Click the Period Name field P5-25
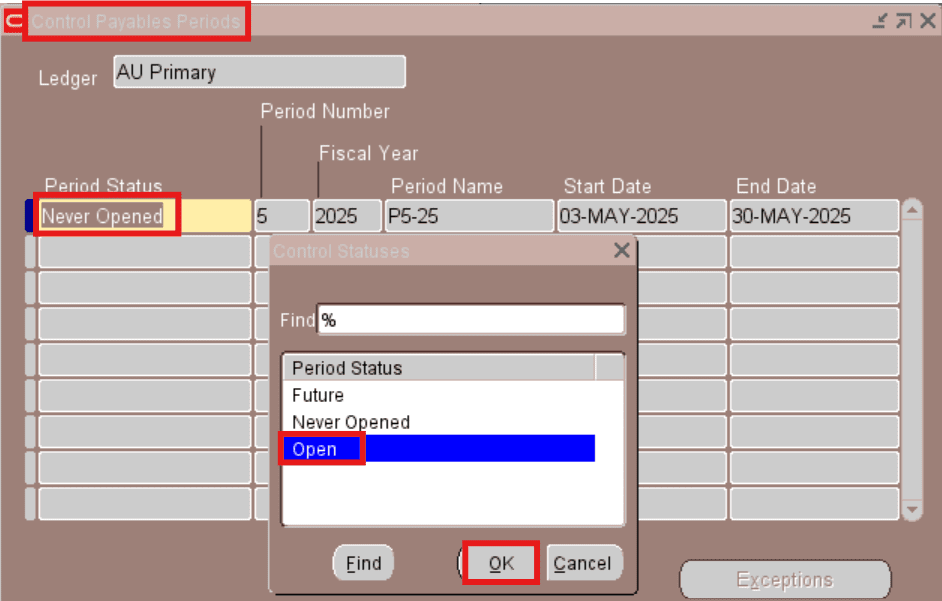The height and width of the screenshot is (601, 942). coord(469,216)
